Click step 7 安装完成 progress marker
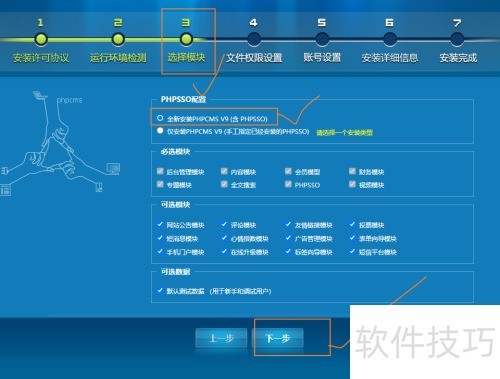Screen dimensions: 500x379 click(x=458, y=39)
